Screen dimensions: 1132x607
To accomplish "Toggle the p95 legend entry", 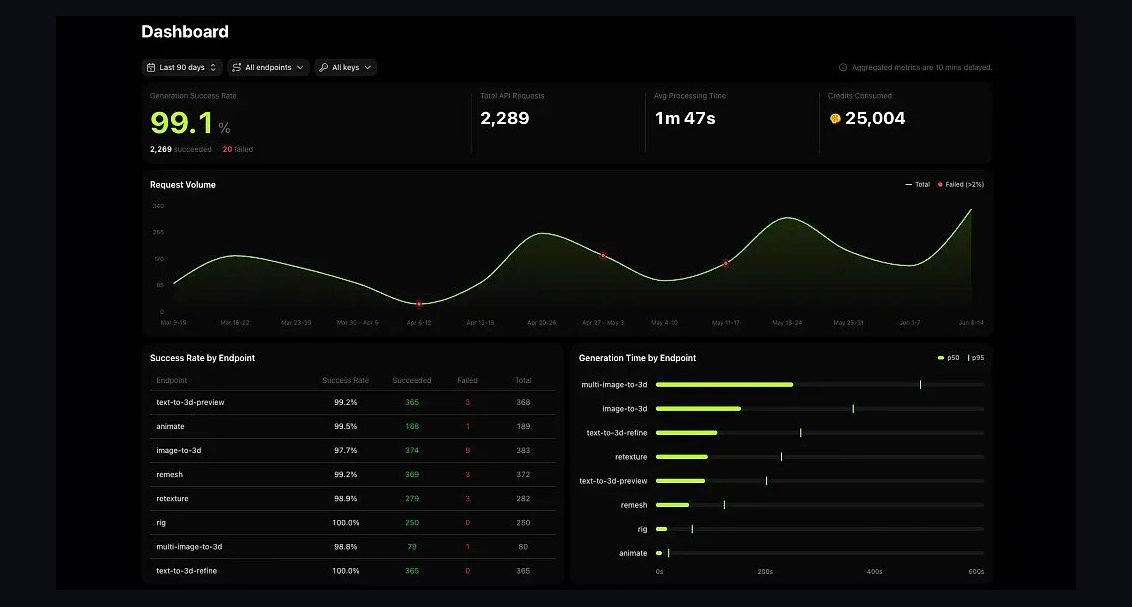I will 976,358.
